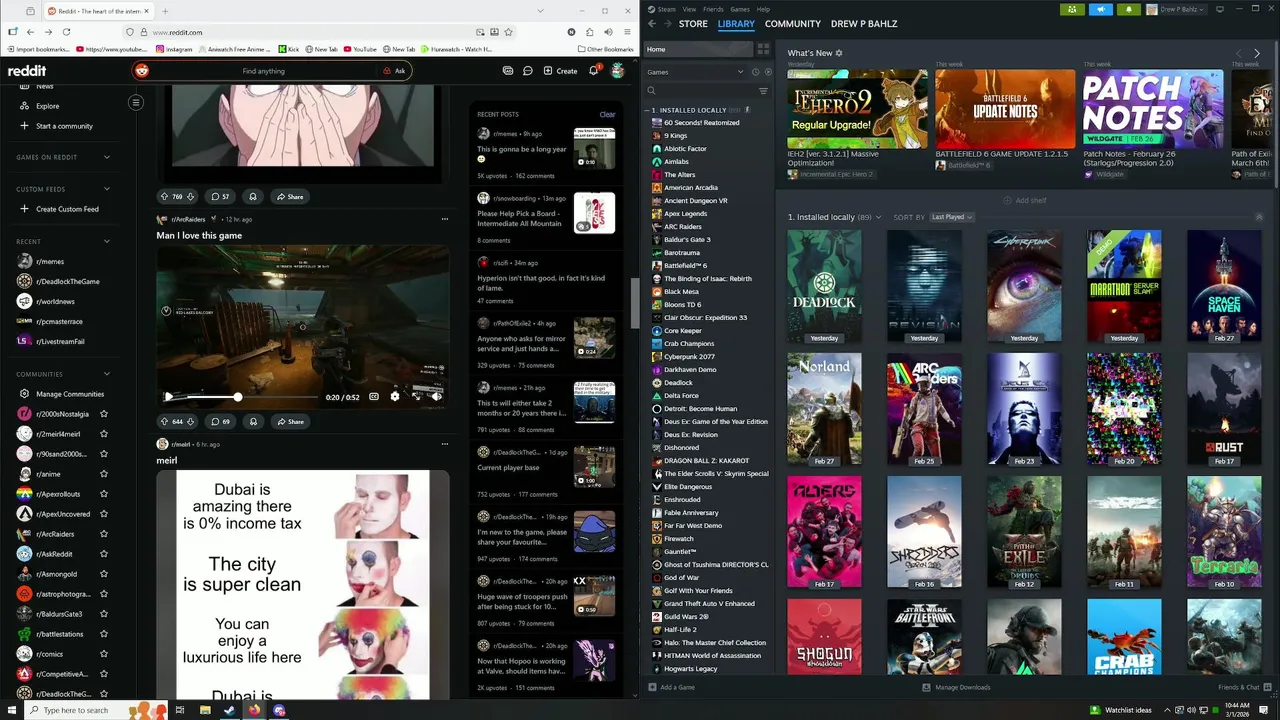Screen dimensions: 1280x720
Task: Collapse Reddit left navigation sidebar
Action: 136,102
